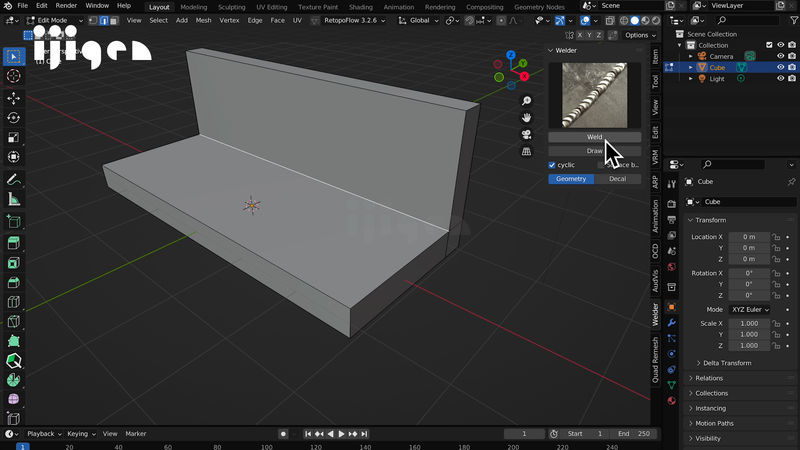Select the Transform tool
The height and width of the screenshot is (450, 800).
[14, 157]
